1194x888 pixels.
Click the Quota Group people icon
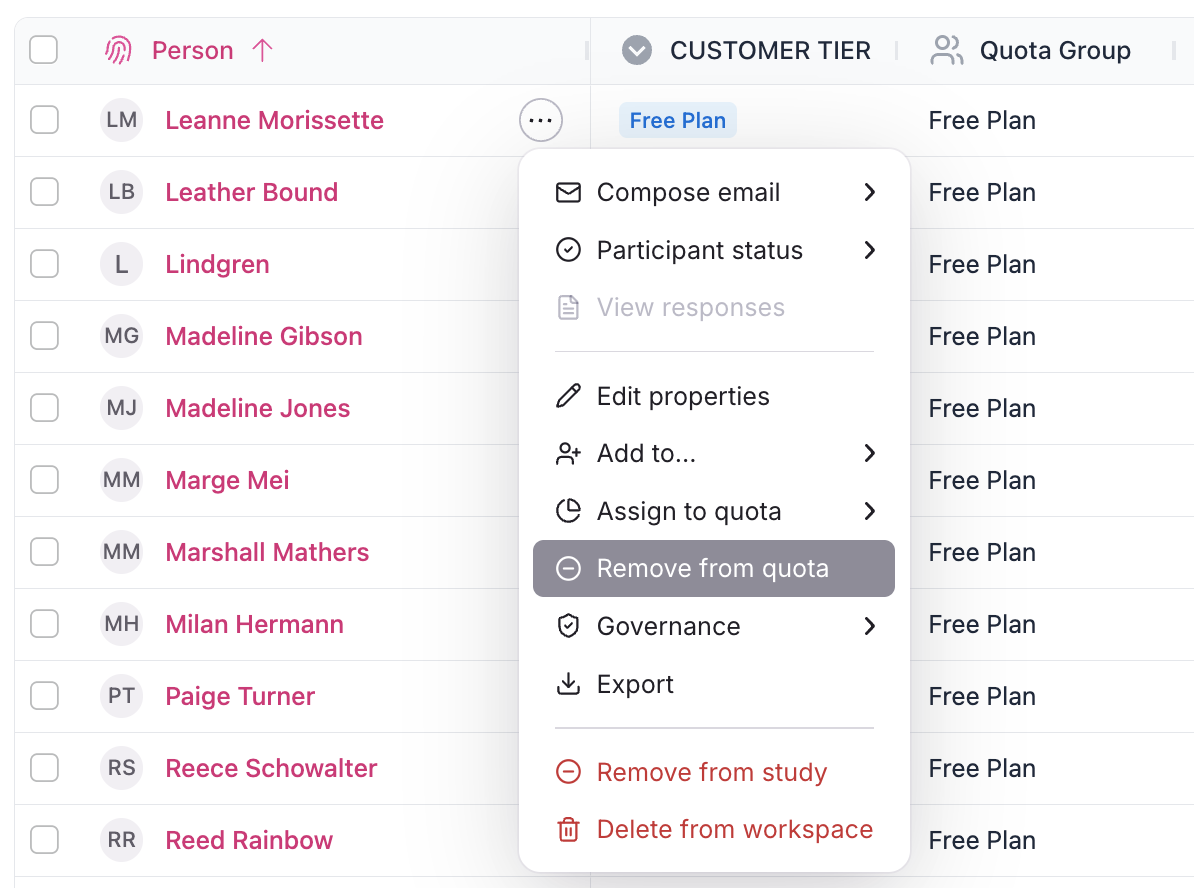(x=946, y=50)
